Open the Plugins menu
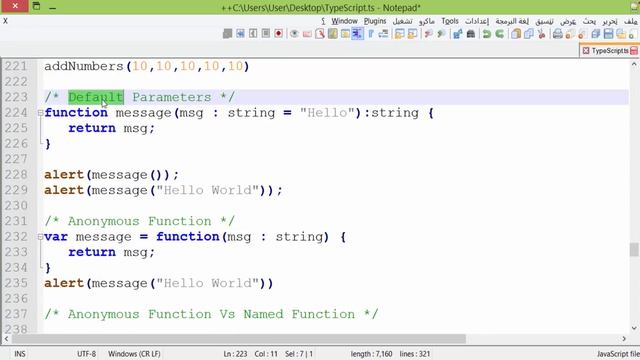The image size is (640, 360). coord(375,21)
